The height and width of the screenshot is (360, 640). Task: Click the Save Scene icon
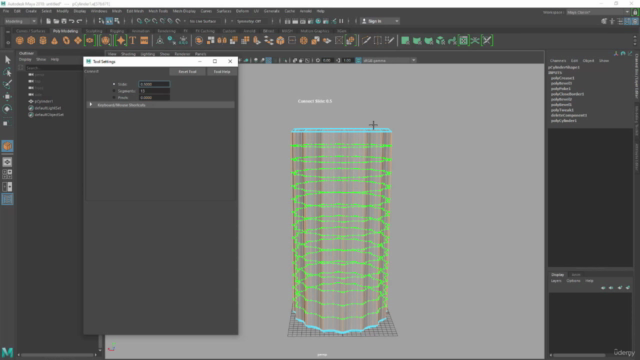click(x=64, y=21)
